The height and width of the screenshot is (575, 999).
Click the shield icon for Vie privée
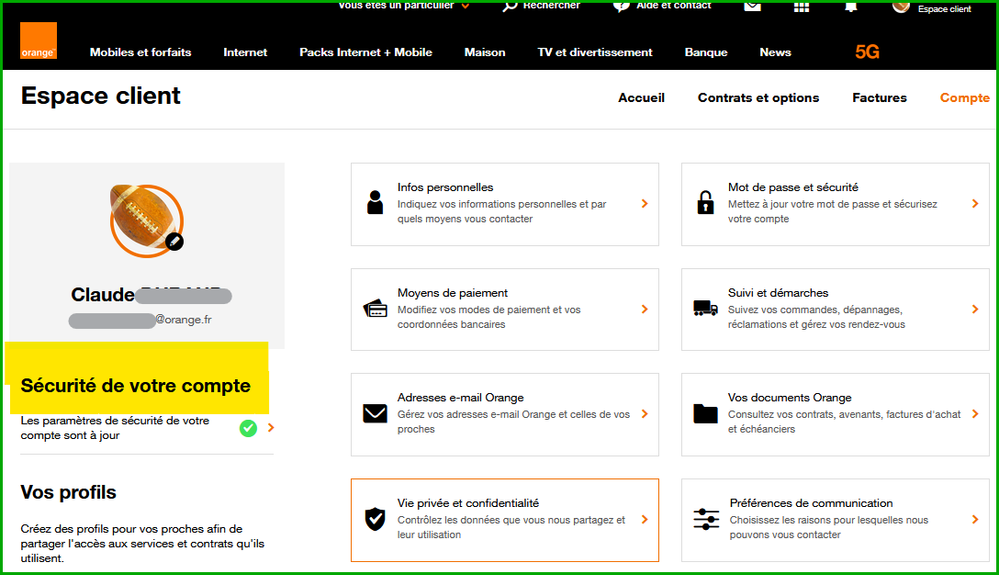[x=375, y=519]
